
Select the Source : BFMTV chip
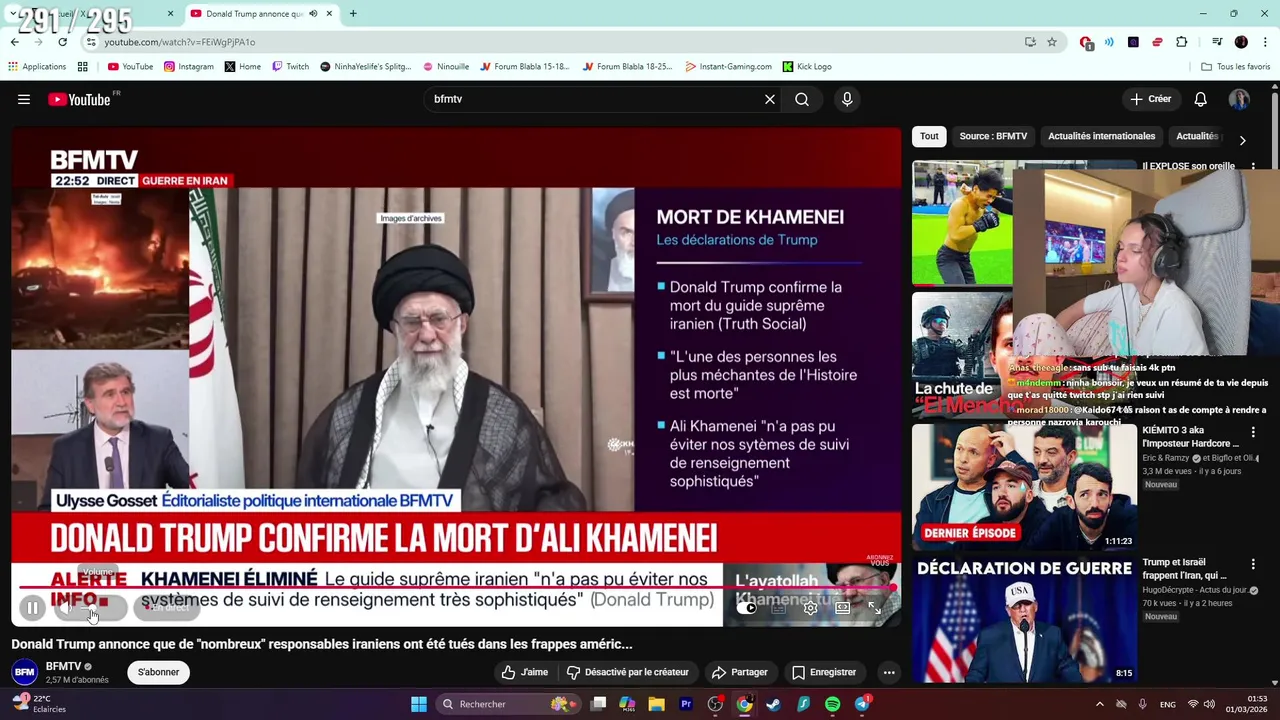[993, 136]
